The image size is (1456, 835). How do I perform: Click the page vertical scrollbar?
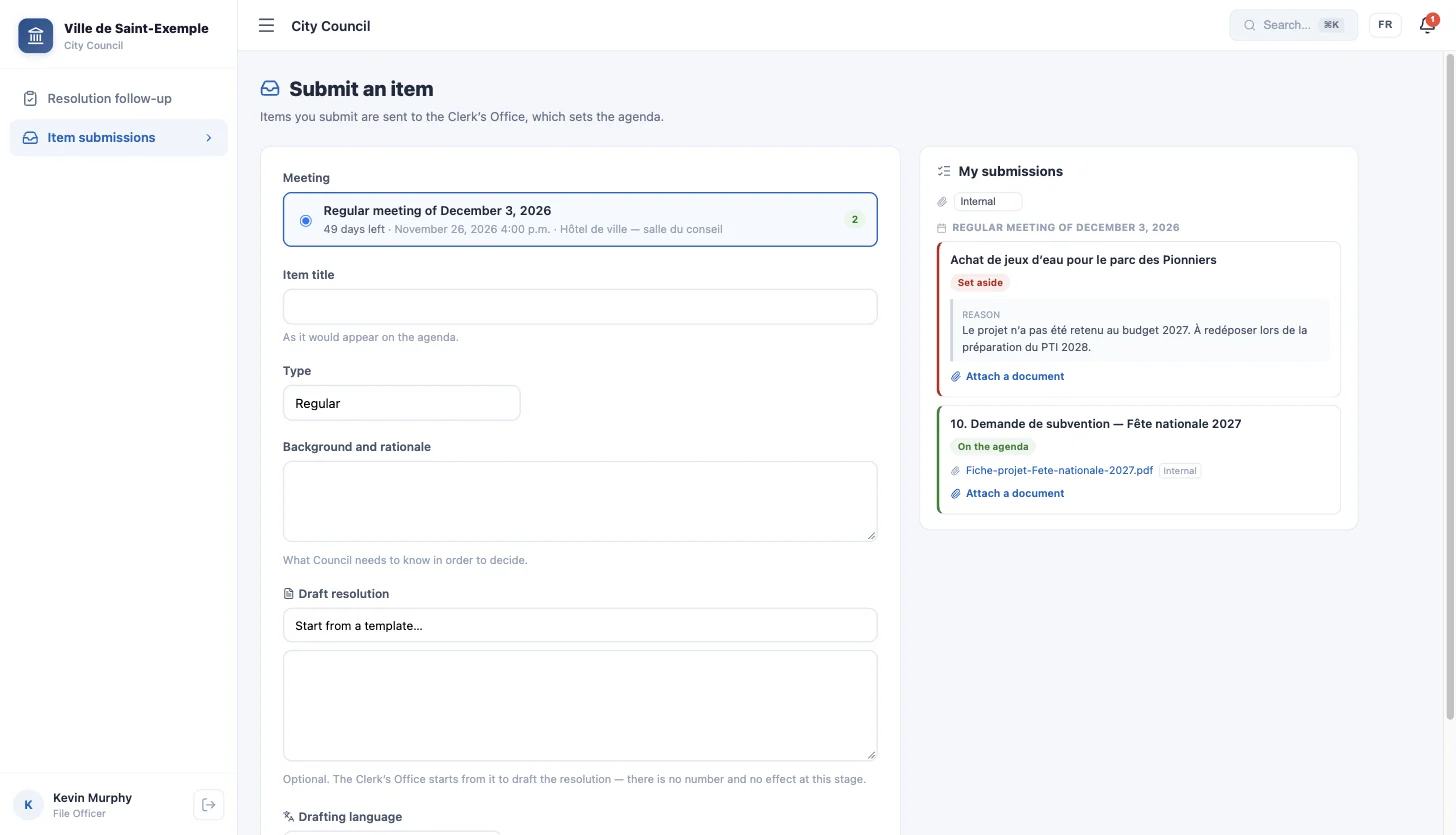[x=1450, y=385]
